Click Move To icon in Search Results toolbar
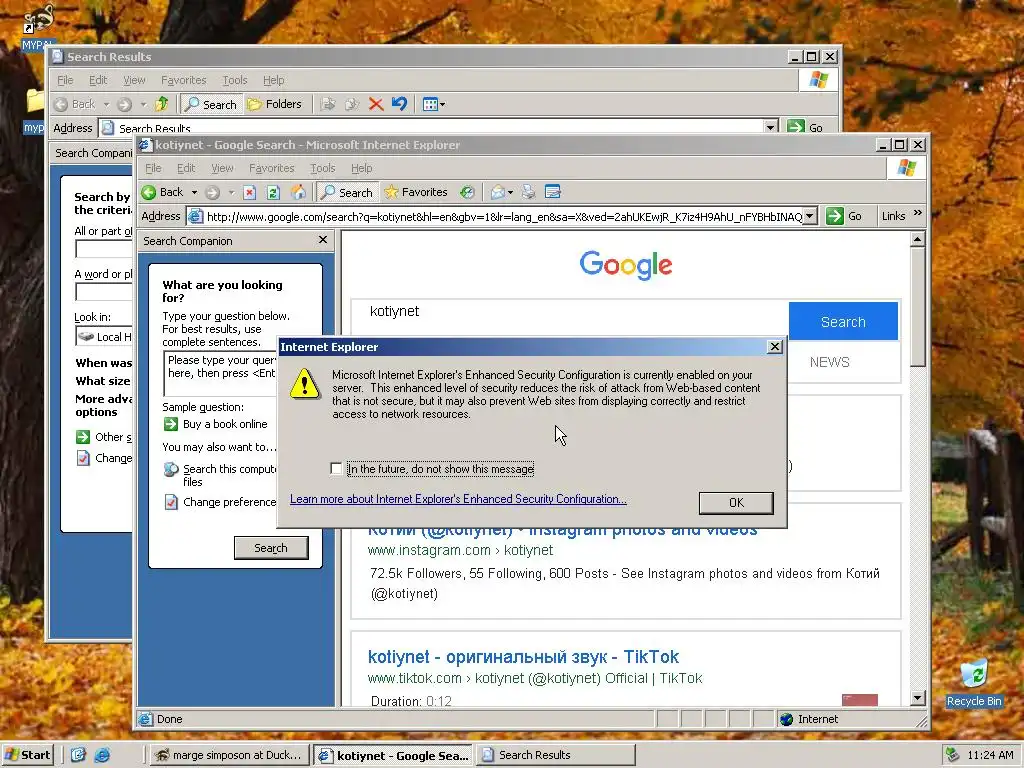The height and width of the screenshot is (768, 1024). pyautogui.click(x=328, y=104)
